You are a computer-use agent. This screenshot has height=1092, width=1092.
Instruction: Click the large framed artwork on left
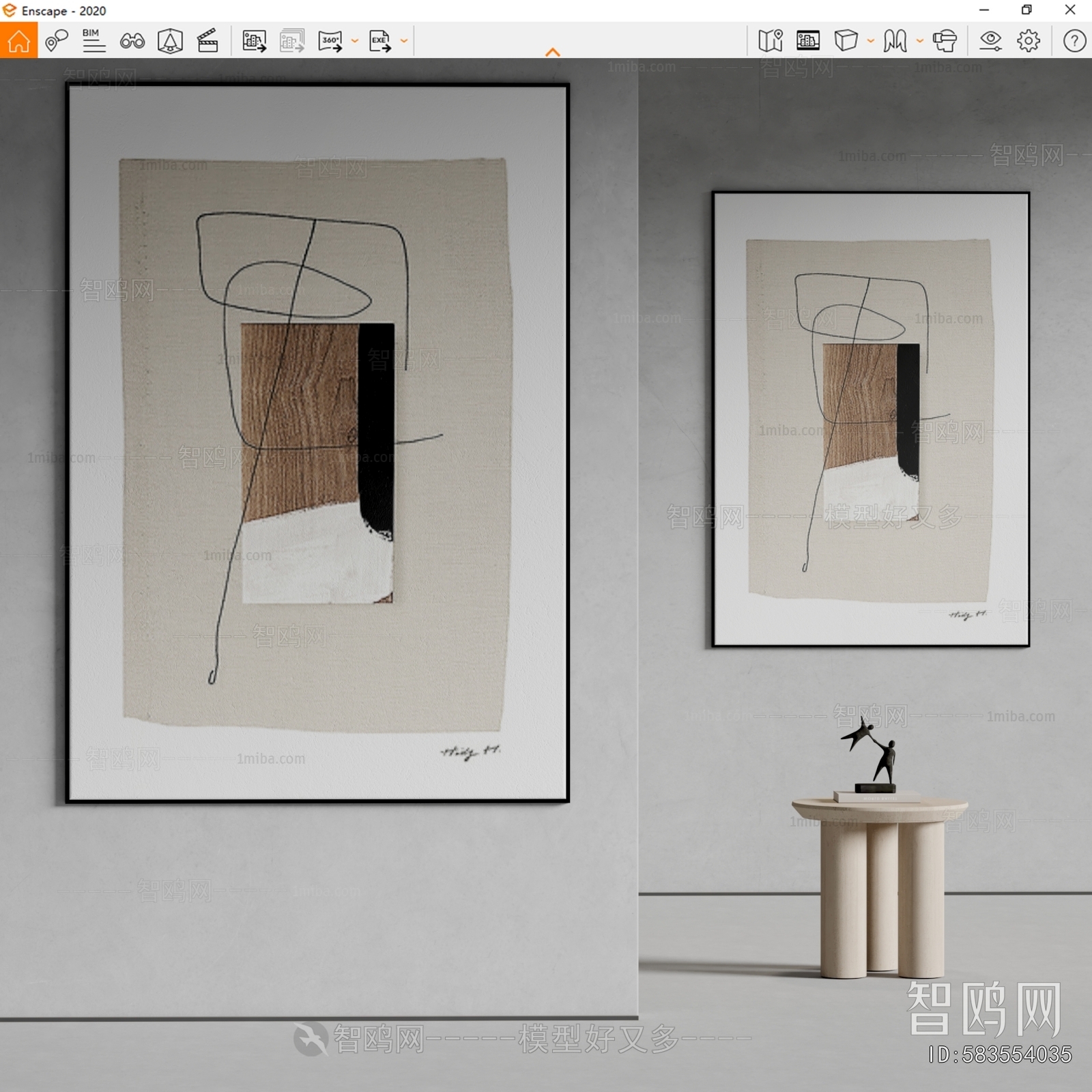tap(317, 443)
